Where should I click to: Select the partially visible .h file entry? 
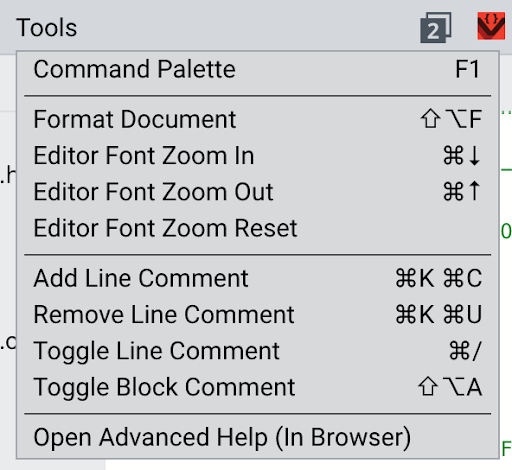8,176
